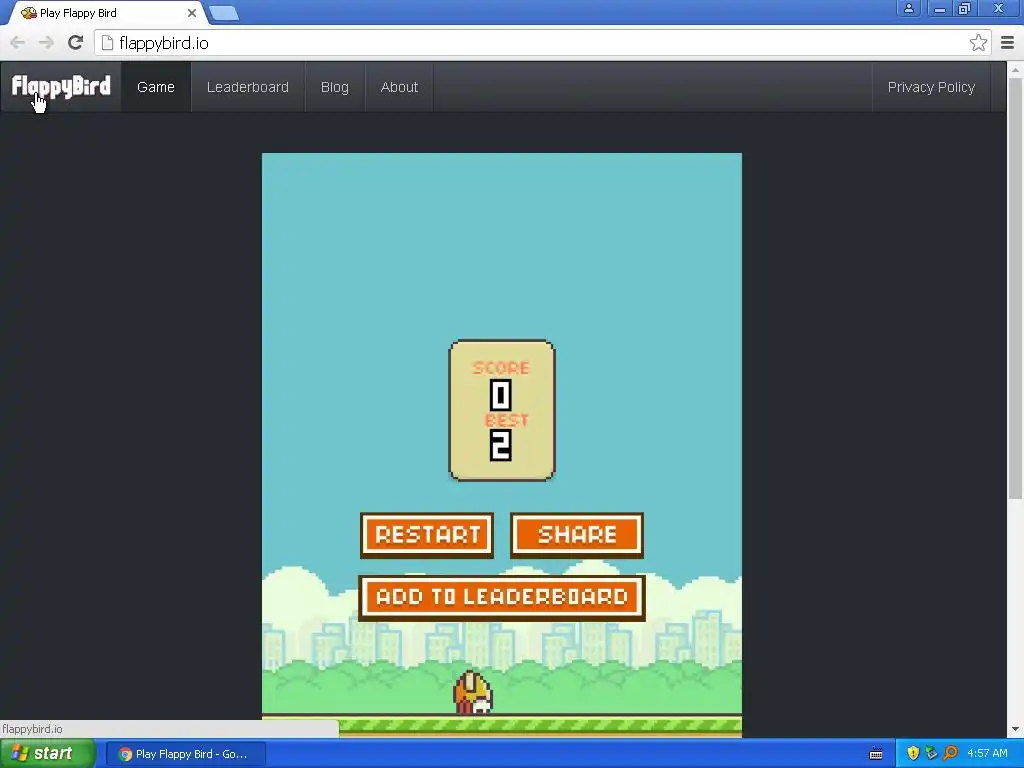Click the SHARE score button

pyautogui.click(x=577, y=536)
